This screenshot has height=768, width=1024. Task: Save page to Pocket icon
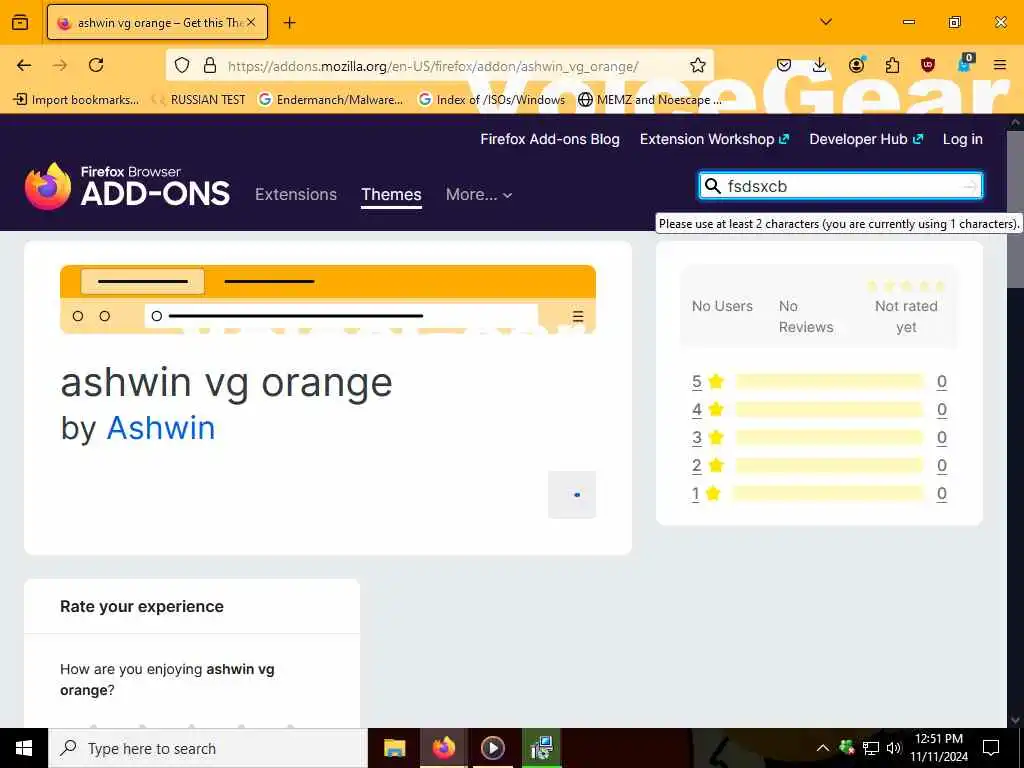(784, 65)
